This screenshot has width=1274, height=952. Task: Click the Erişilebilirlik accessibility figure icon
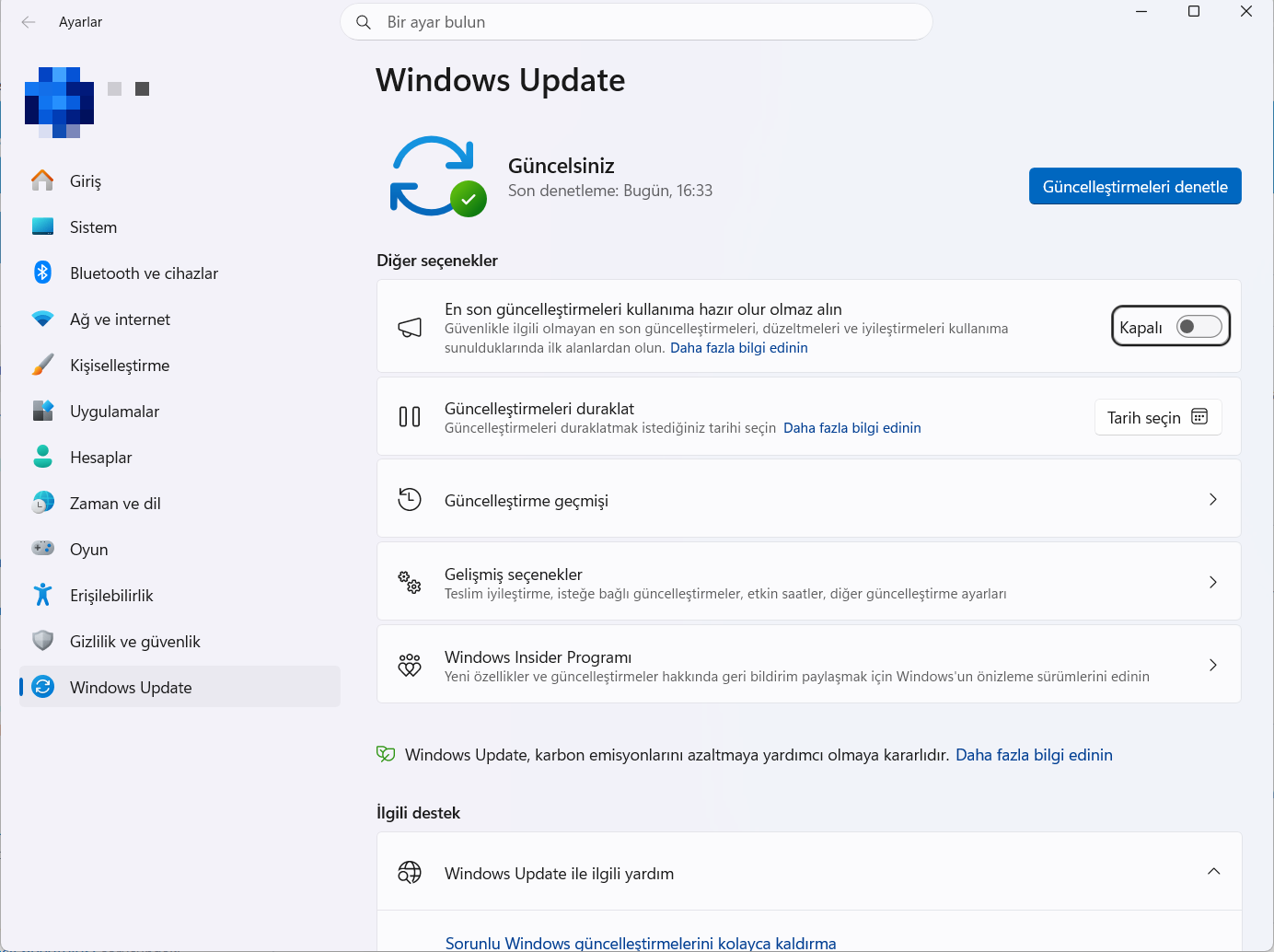point(42,595)
